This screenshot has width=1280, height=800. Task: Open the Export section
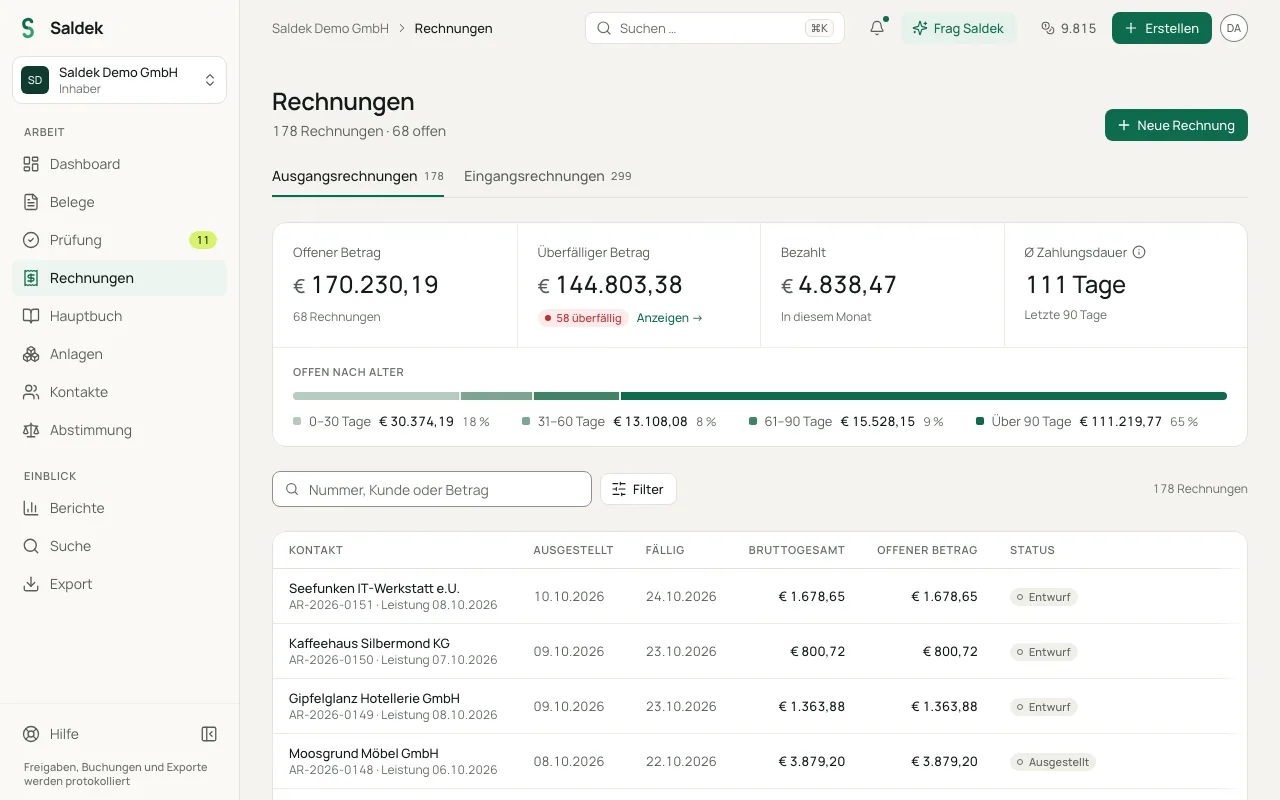(119, 584)
